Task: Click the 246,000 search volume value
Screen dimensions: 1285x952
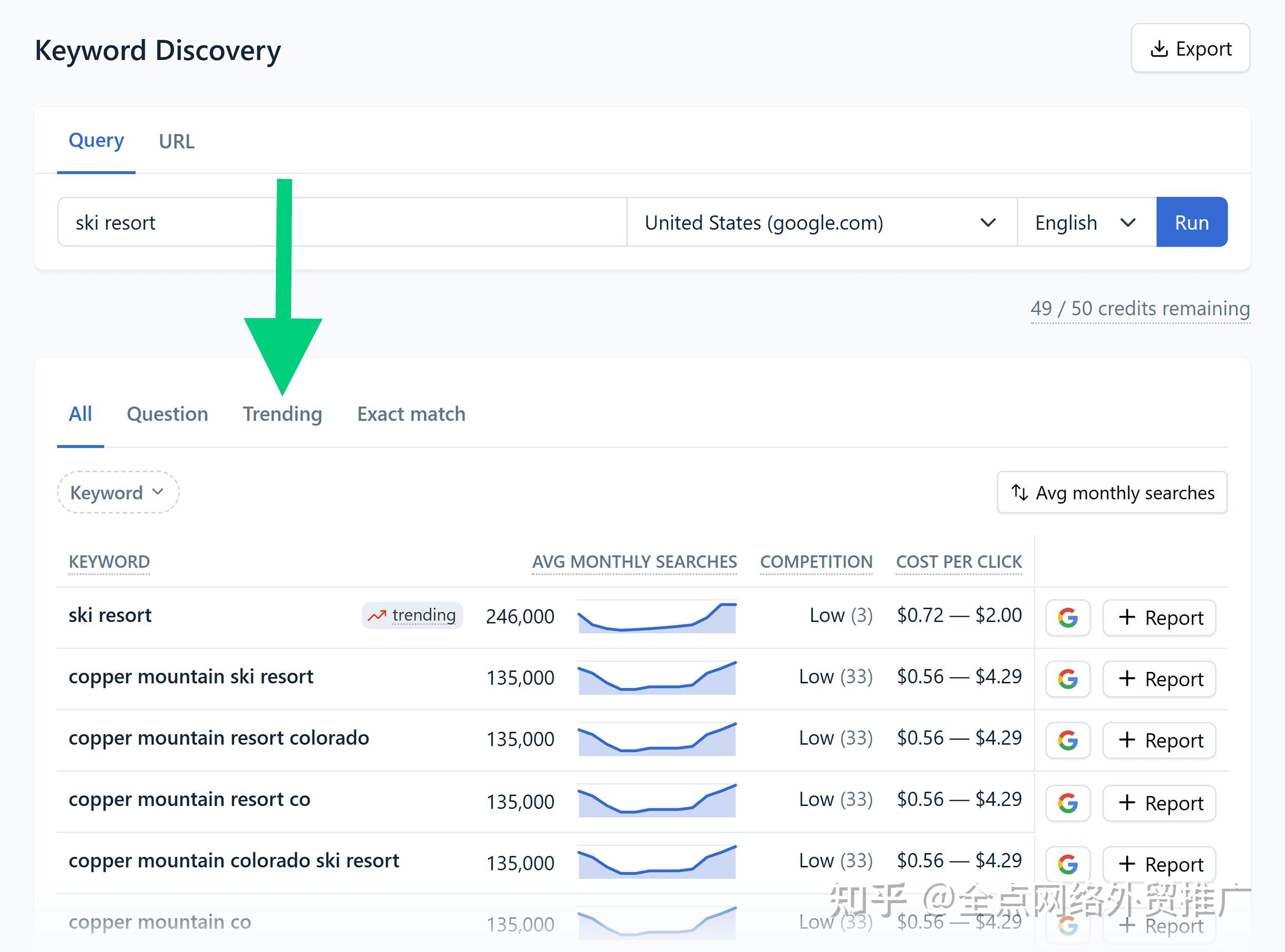Action: point(520,617)
